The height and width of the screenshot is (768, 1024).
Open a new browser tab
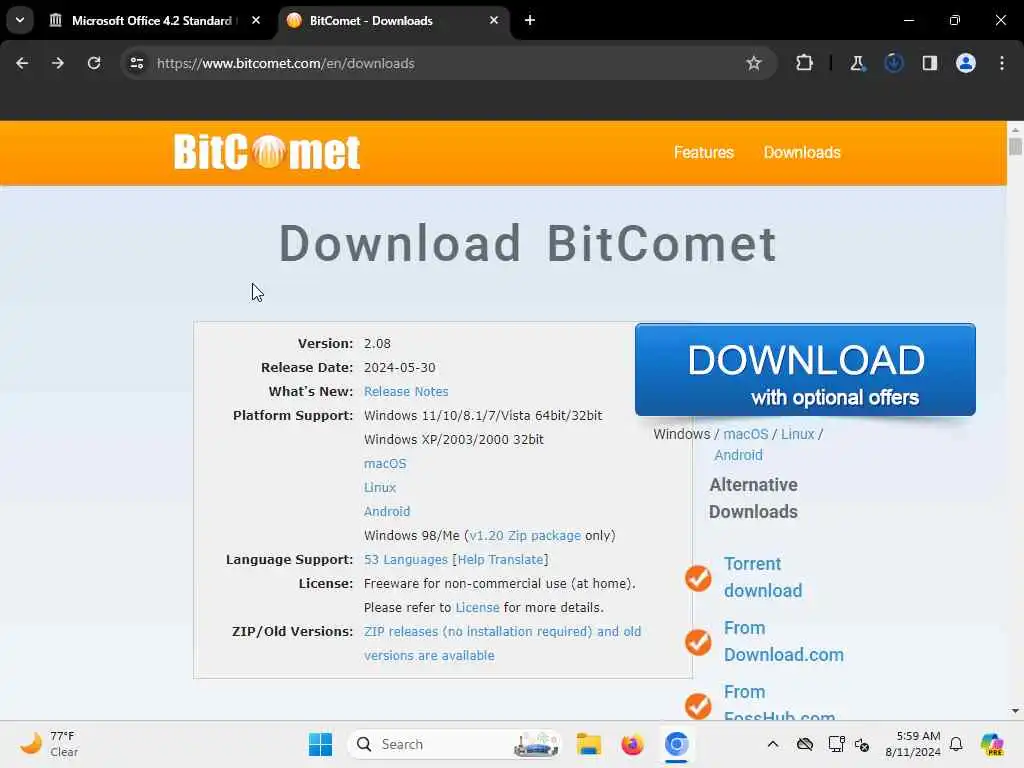click(530, 20)
